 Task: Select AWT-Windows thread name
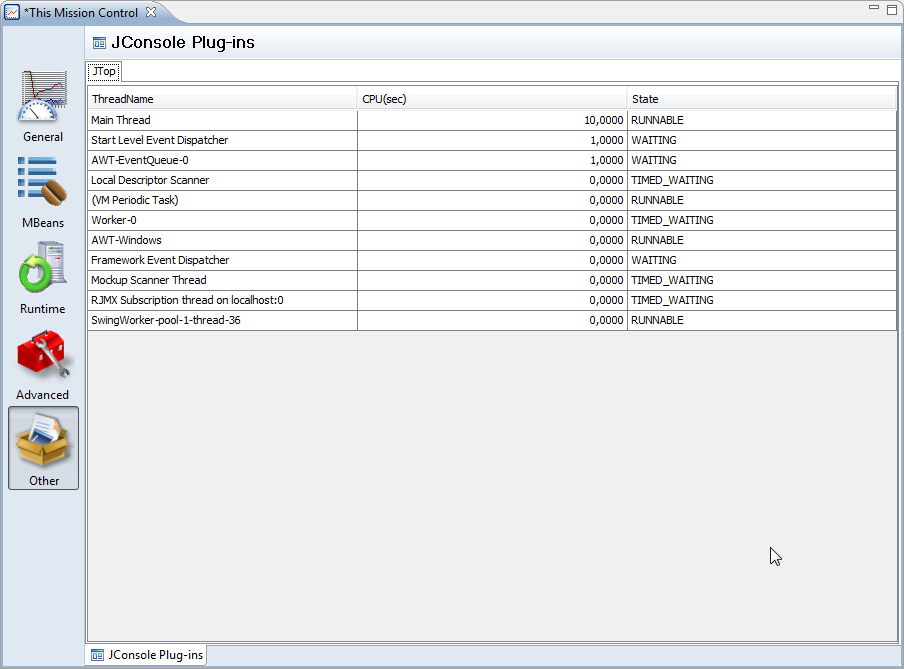point(126,240)
